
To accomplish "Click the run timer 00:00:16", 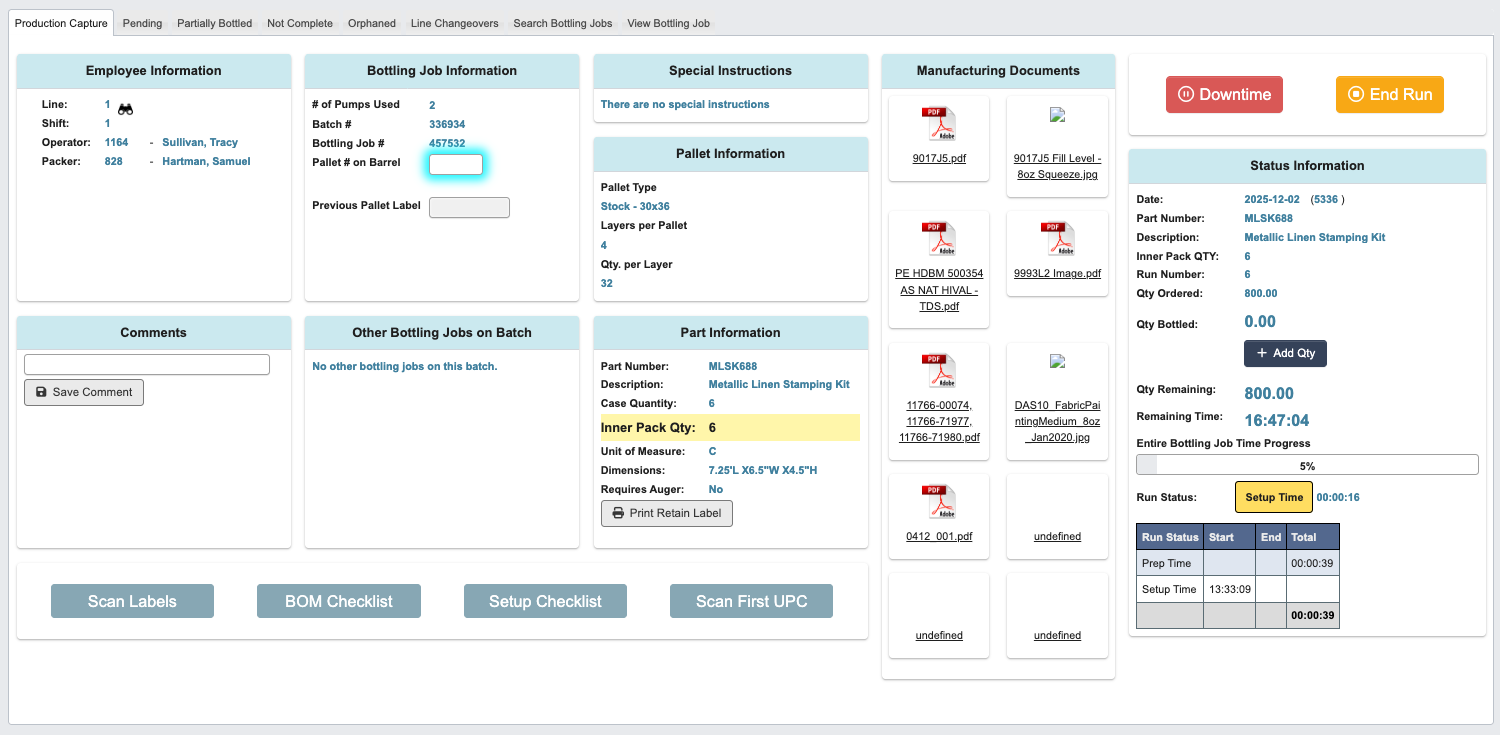I will coord(1338,497).
